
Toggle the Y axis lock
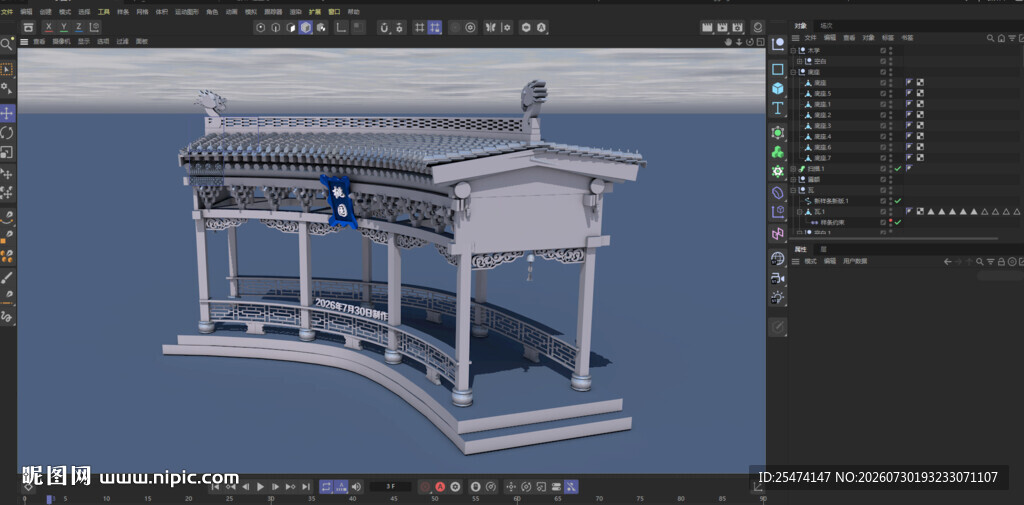click(64, 27)
